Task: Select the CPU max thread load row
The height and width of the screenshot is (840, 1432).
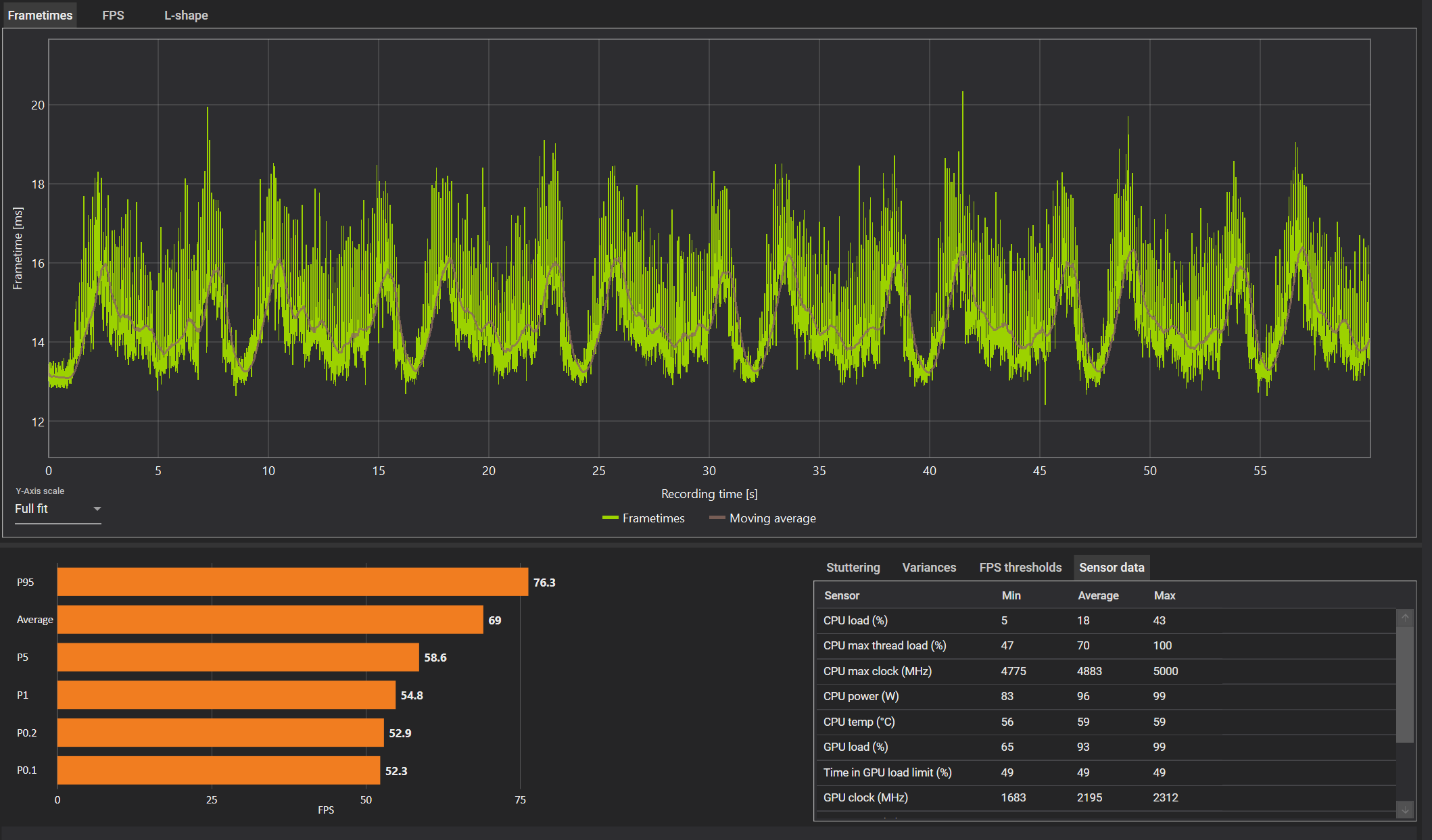Action: coord(884,645)
